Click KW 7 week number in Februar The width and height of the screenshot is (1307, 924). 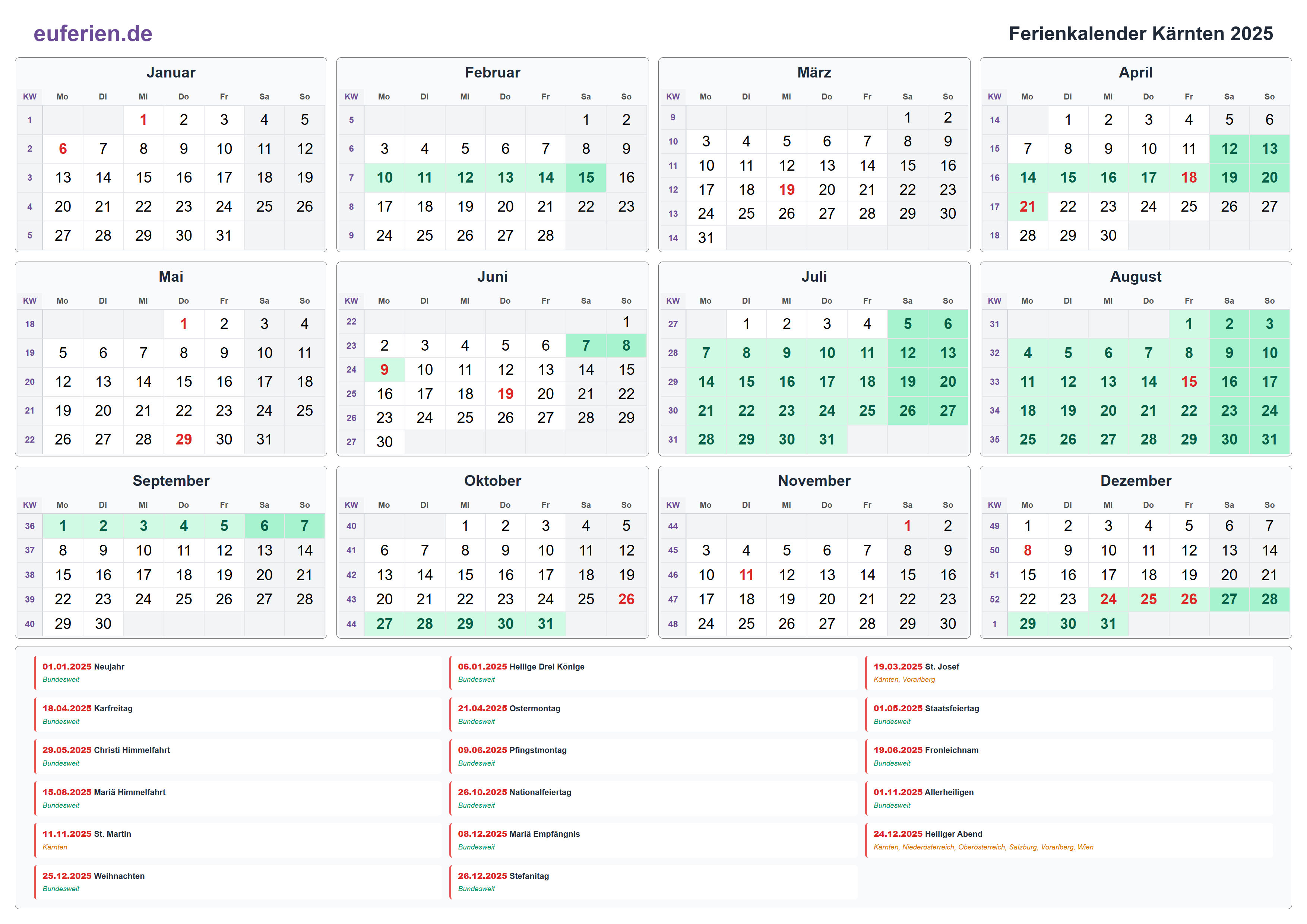pyautogui.click(x=351, y=178)
